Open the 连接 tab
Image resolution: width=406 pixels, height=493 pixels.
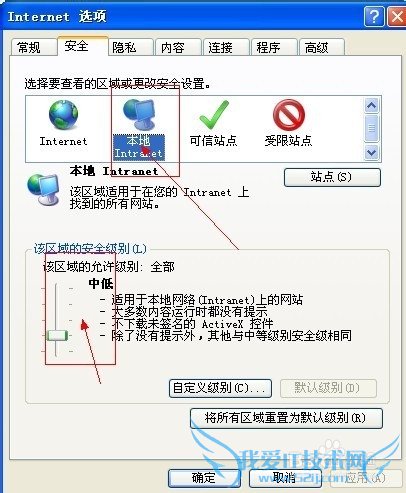(226, 47)
